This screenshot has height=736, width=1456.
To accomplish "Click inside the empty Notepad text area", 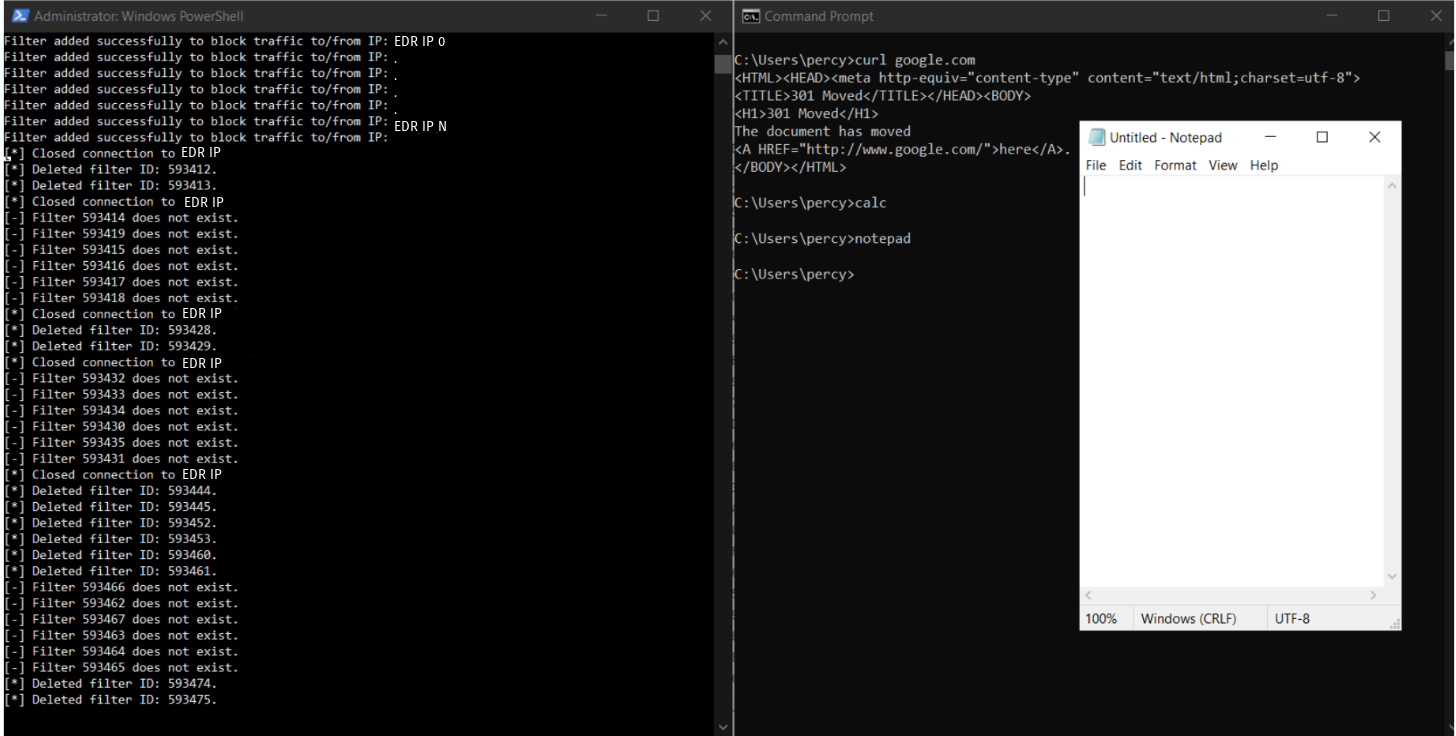I will 1230,380.
